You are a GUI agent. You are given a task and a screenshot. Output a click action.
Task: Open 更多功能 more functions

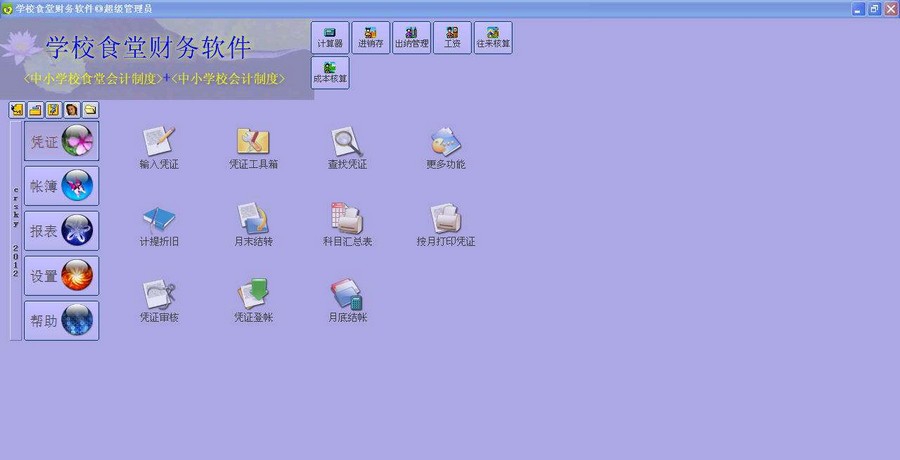446,148
